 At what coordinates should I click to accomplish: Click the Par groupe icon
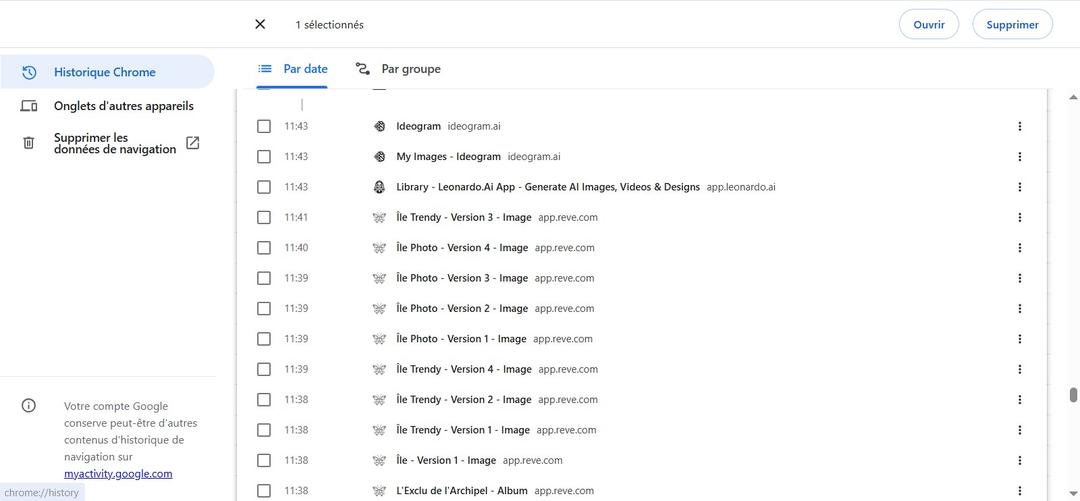pyautogui.click(x=362, y=69)
